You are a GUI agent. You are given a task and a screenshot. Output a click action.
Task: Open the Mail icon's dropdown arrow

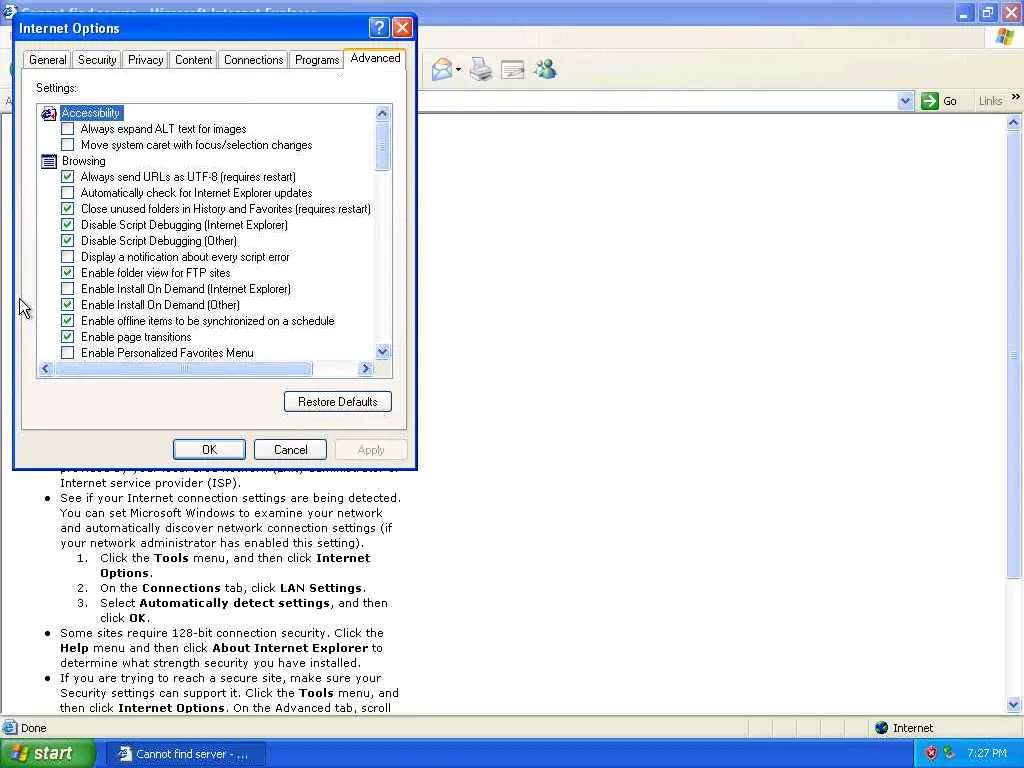[x=458, y=69]
